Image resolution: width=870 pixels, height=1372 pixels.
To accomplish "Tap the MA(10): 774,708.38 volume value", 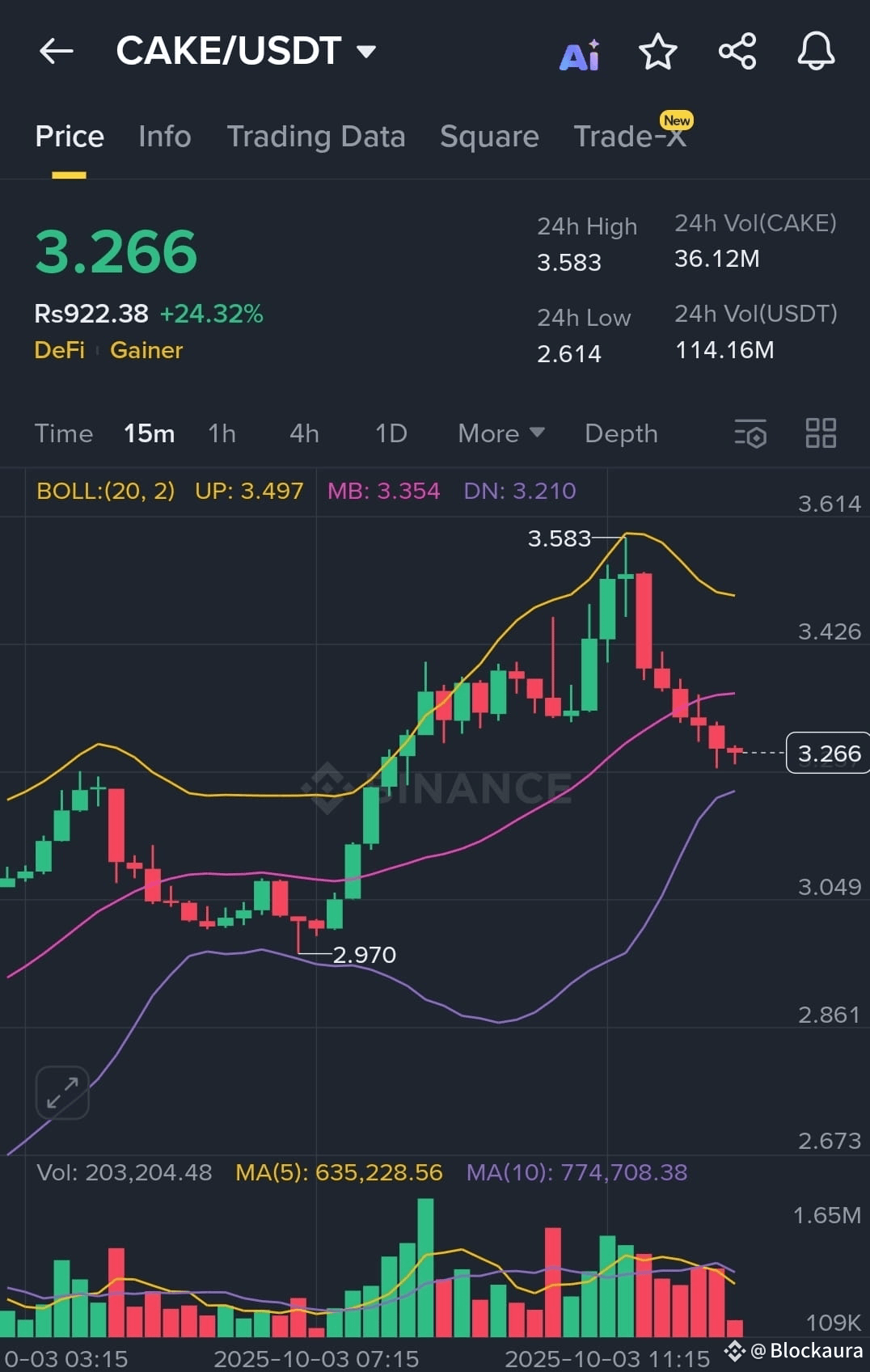I will (x=576, y=1172).
